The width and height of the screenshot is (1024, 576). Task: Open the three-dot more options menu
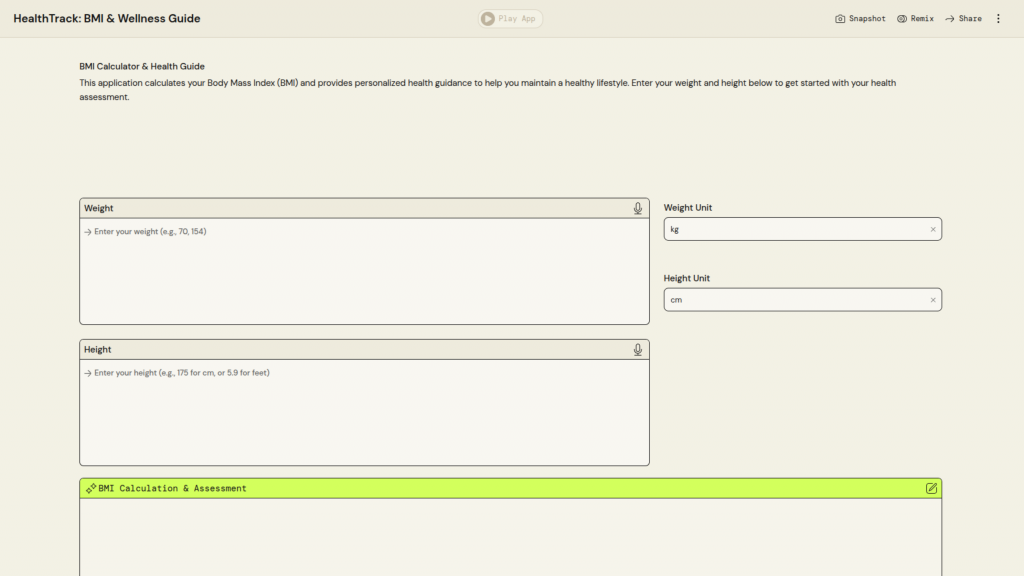(x=997, y=18)
